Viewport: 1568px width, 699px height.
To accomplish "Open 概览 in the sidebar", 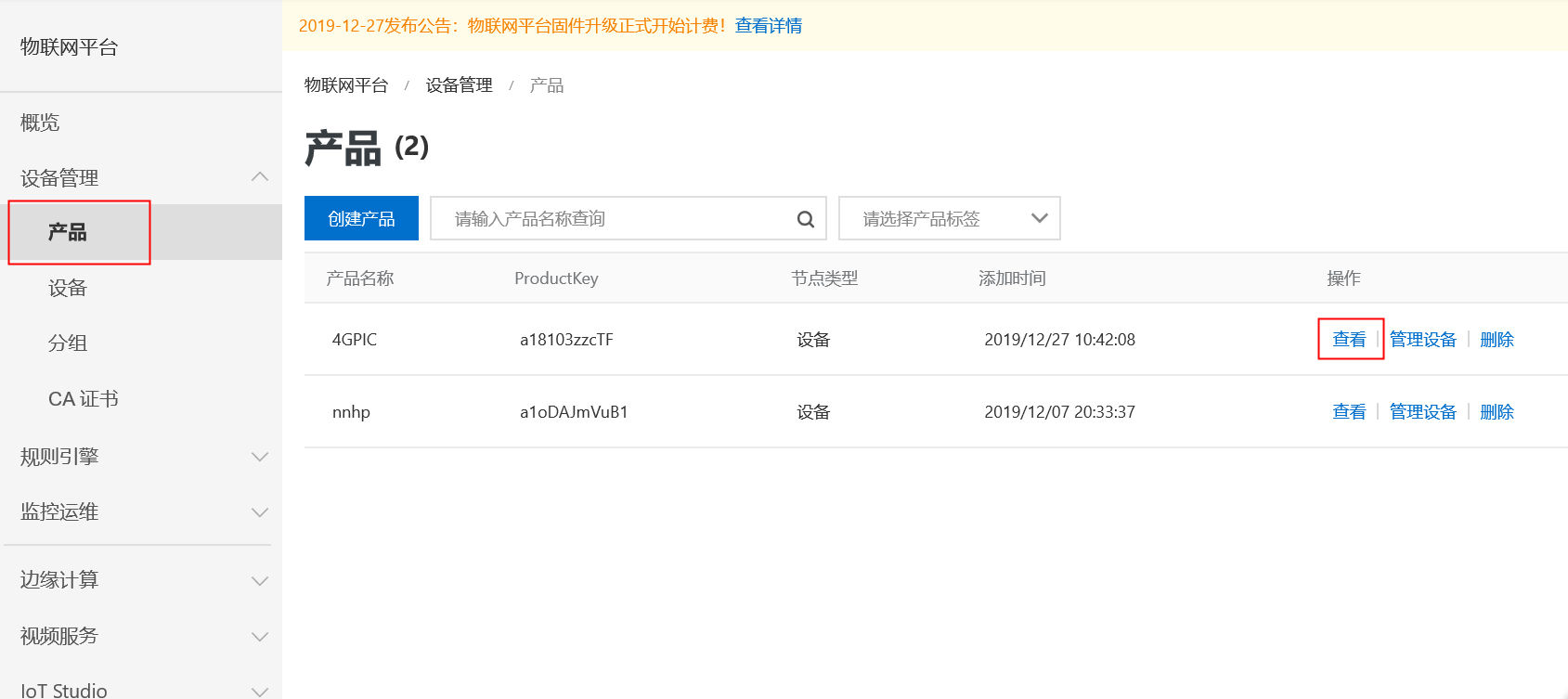I will (40, 123).
